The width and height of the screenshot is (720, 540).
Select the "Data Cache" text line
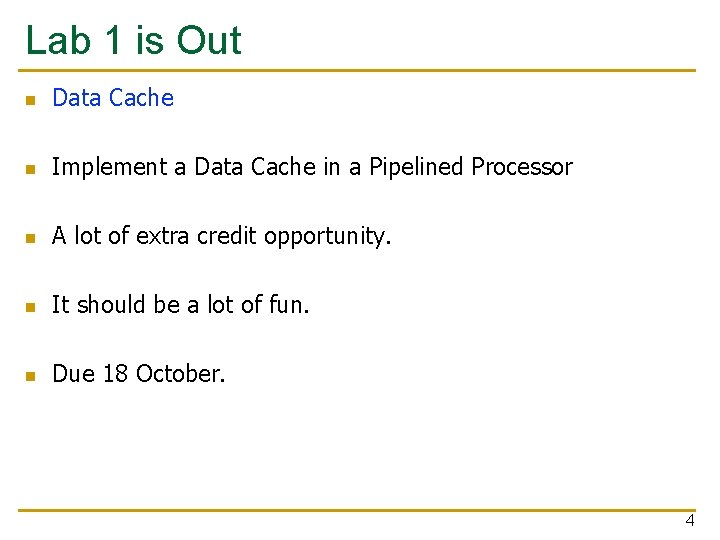112,98
